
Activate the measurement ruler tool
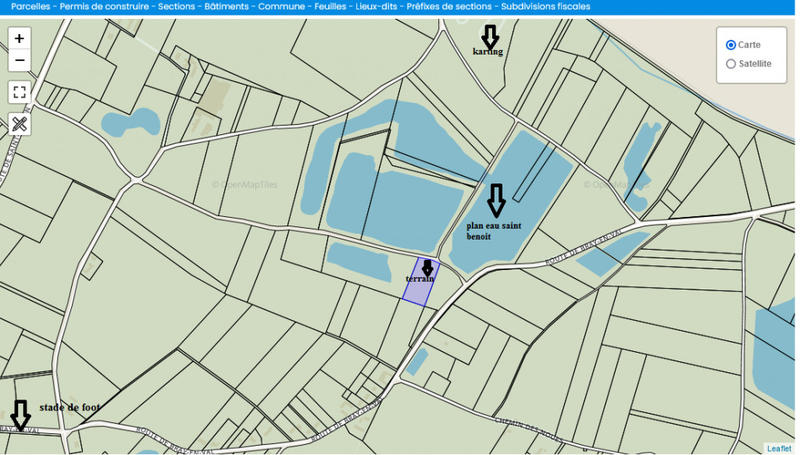coord(20,124)
